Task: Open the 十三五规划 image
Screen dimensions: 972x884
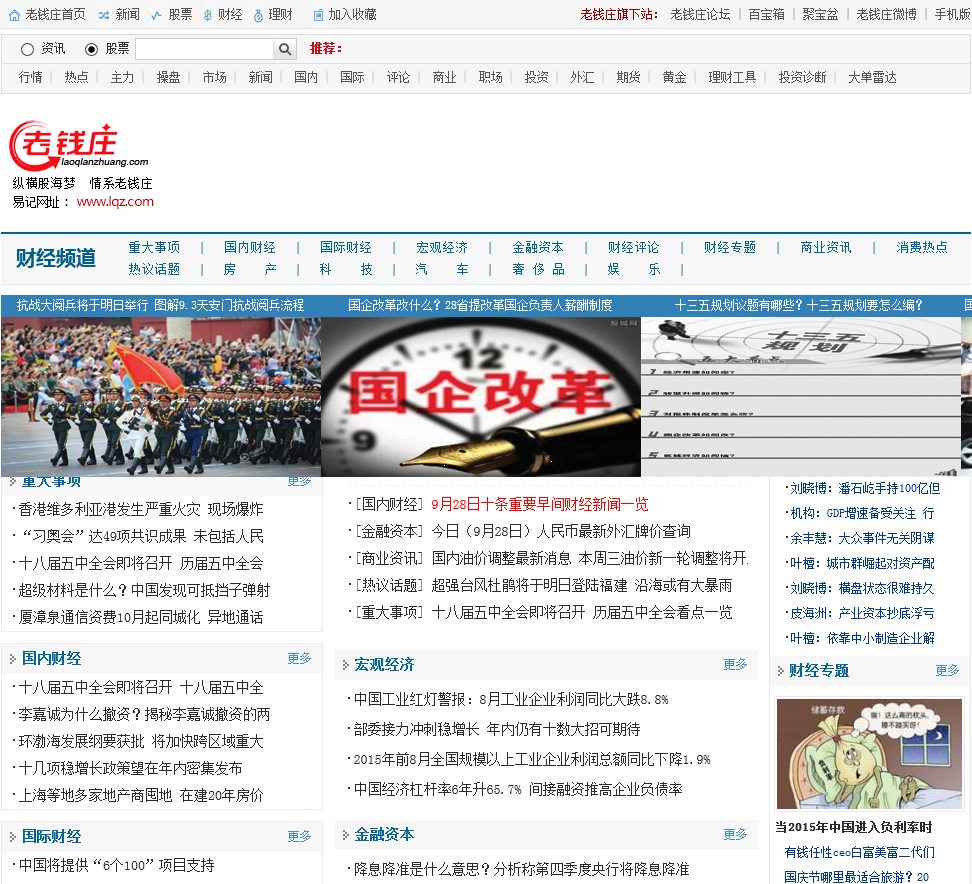Action: (x=801, y=397)
